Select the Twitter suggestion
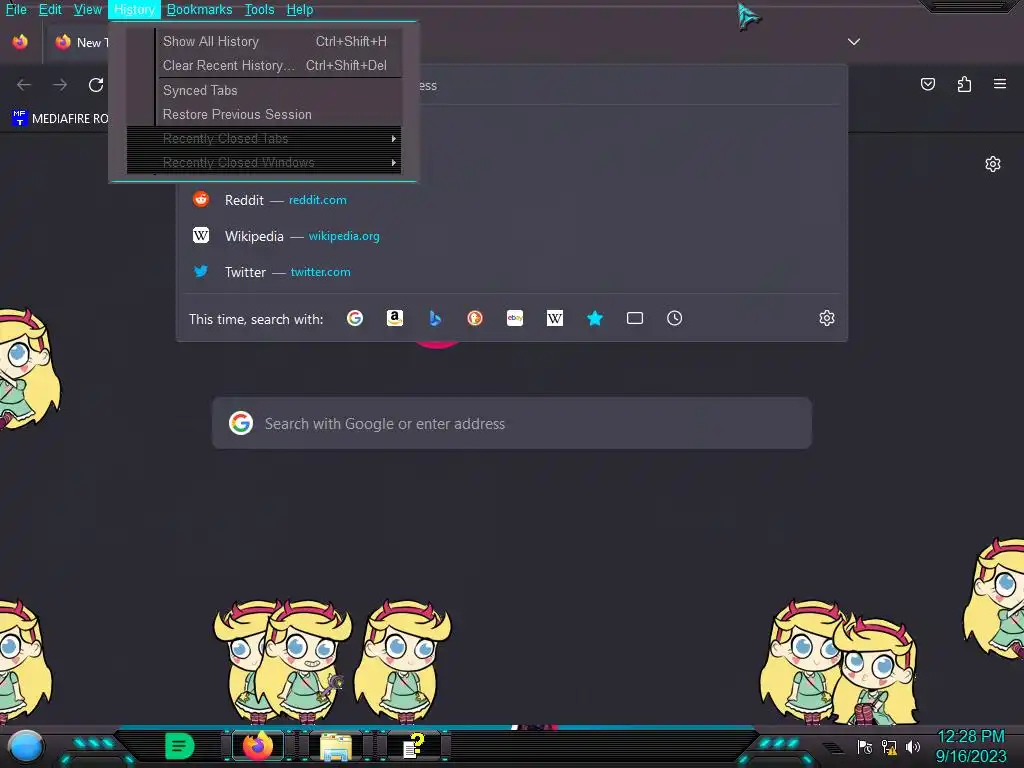 pyautogui.click(x=512, y=272)
